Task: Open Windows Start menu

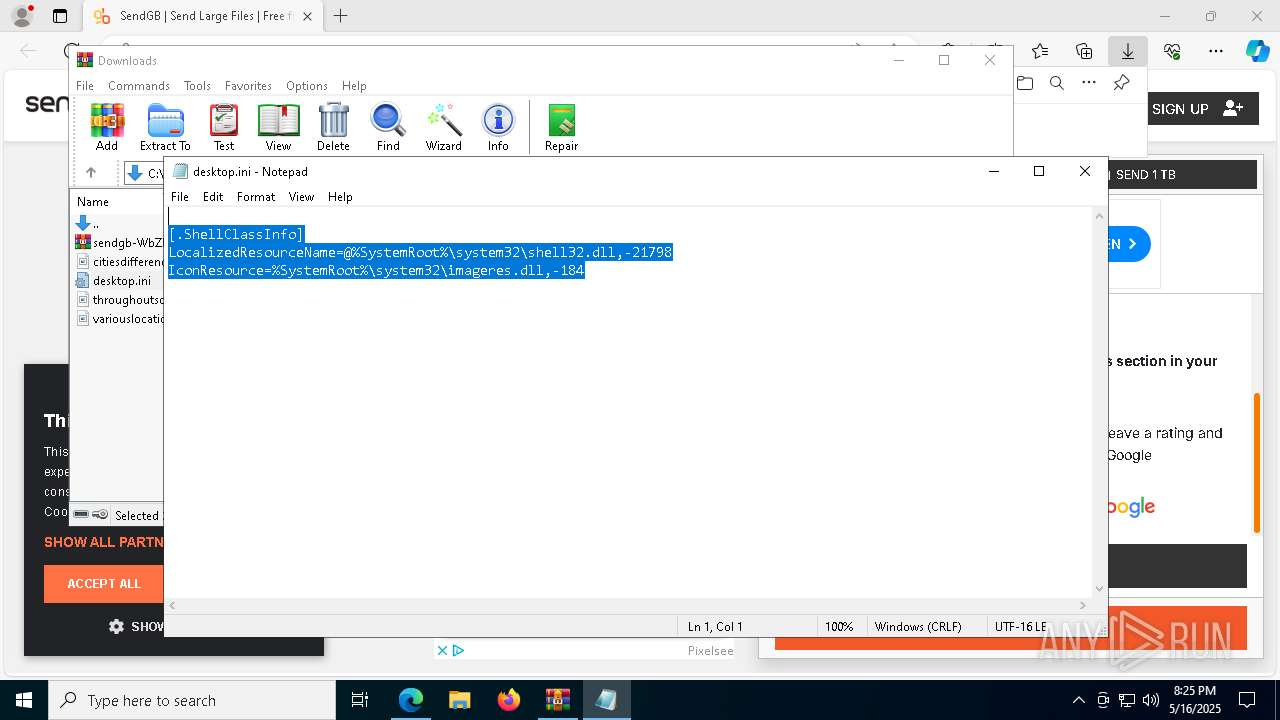Action: click(23, 700)
